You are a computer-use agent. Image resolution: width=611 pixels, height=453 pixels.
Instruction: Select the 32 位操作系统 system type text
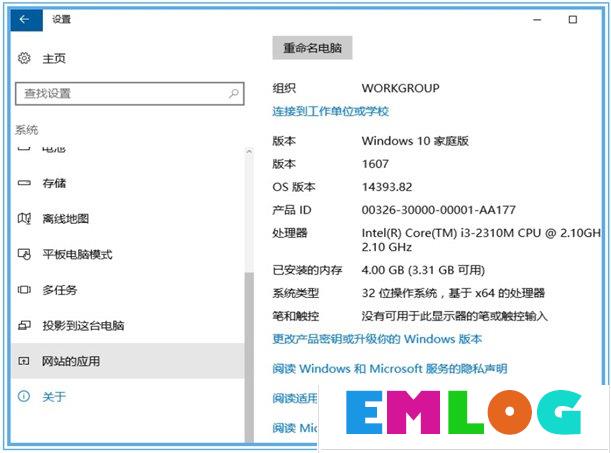[x=453, y=293]
